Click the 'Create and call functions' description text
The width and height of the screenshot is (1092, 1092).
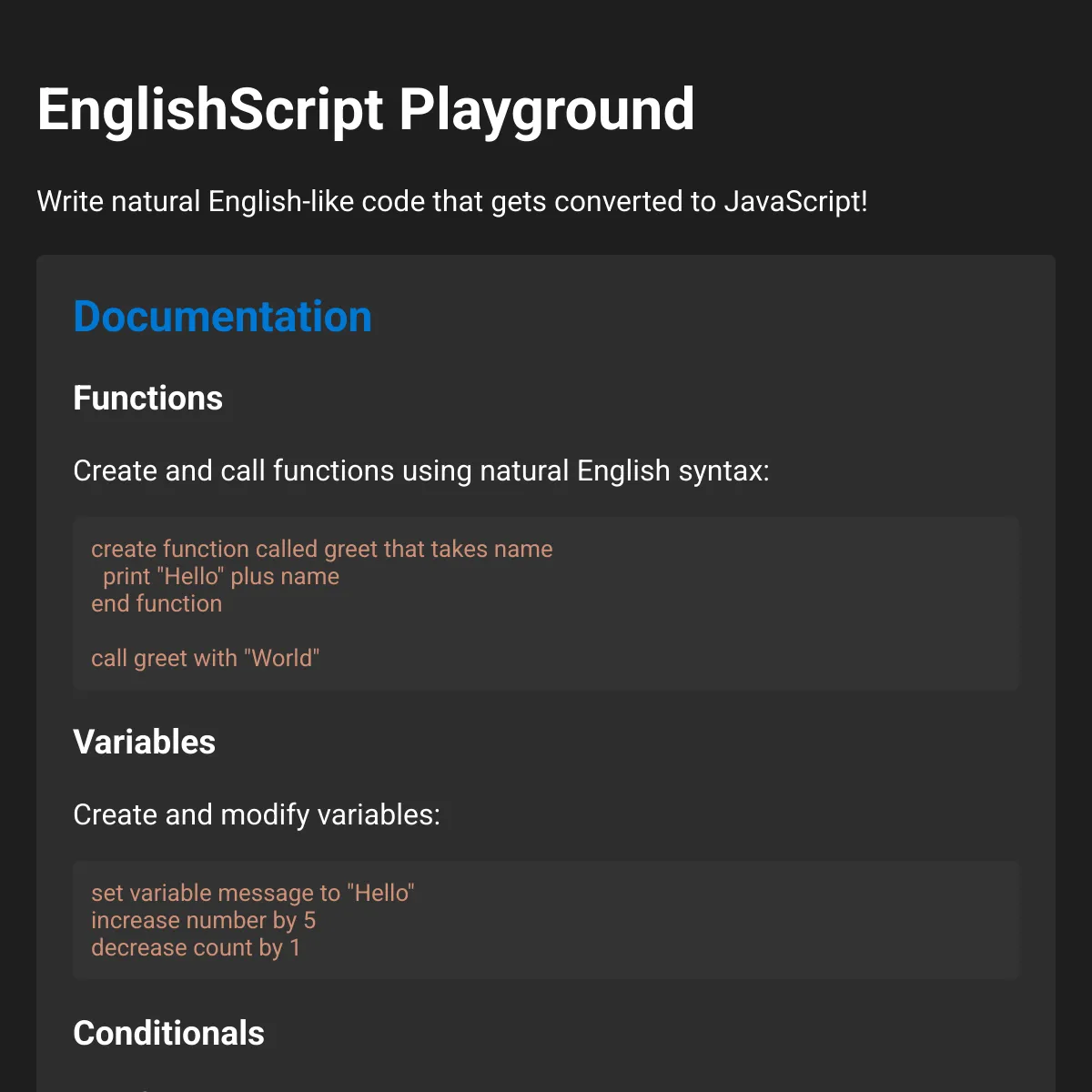421,470
